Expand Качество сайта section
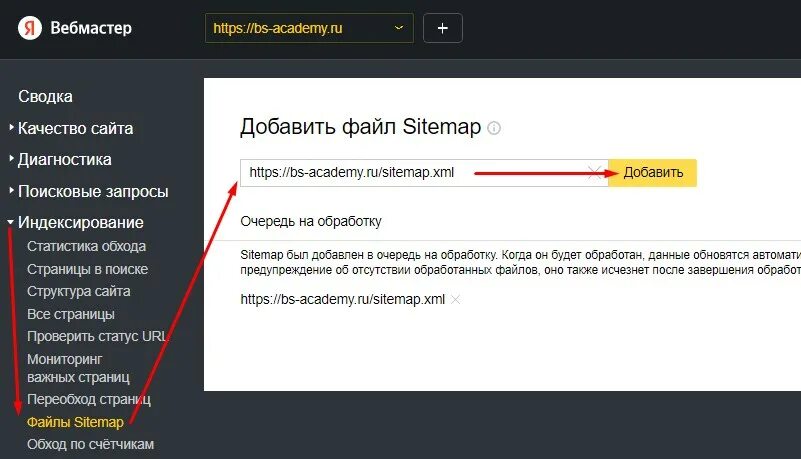The image size is (801, 459). click(x=75, y=128)
